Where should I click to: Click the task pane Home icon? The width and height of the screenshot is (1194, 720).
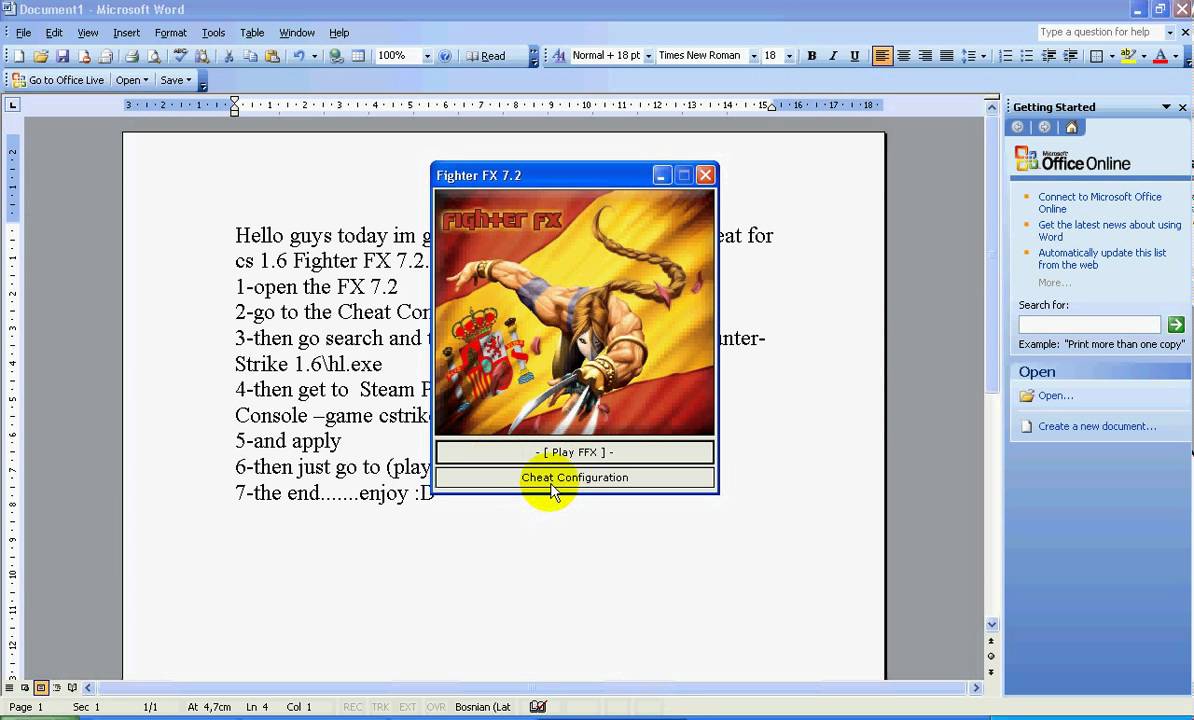click(1071, 127)
